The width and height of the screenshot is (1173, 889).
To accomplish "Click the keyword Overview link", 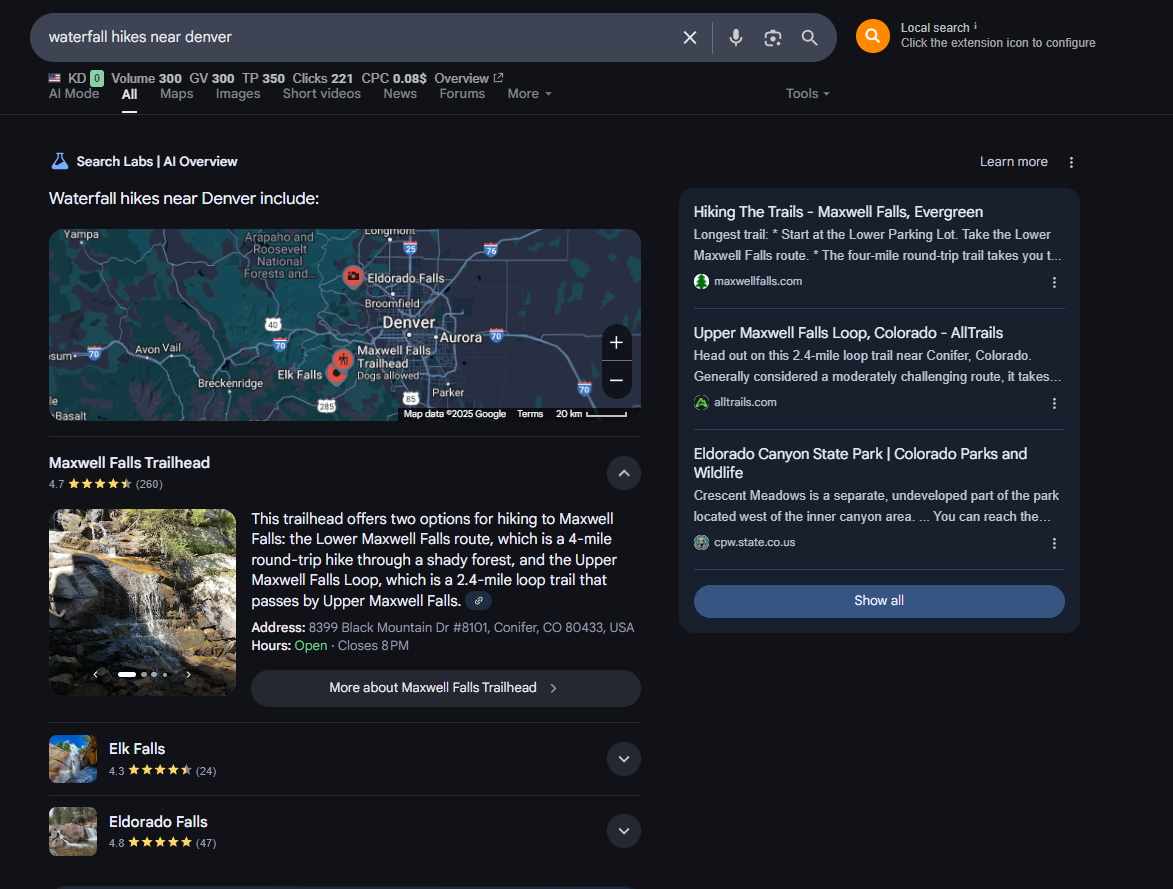I will click(x=462, y=78).
